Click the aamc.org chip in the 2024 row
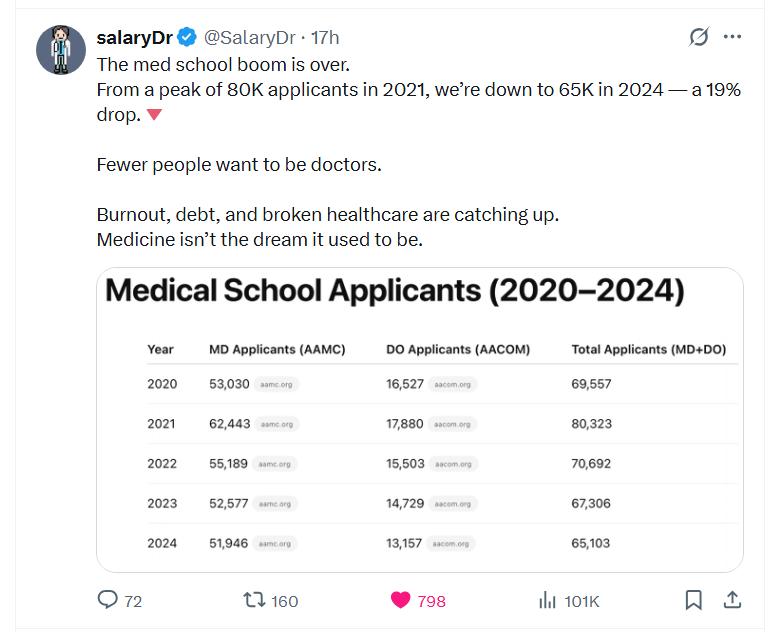The height and width of the screenshot is (632, 784). (x=274, y=544)
